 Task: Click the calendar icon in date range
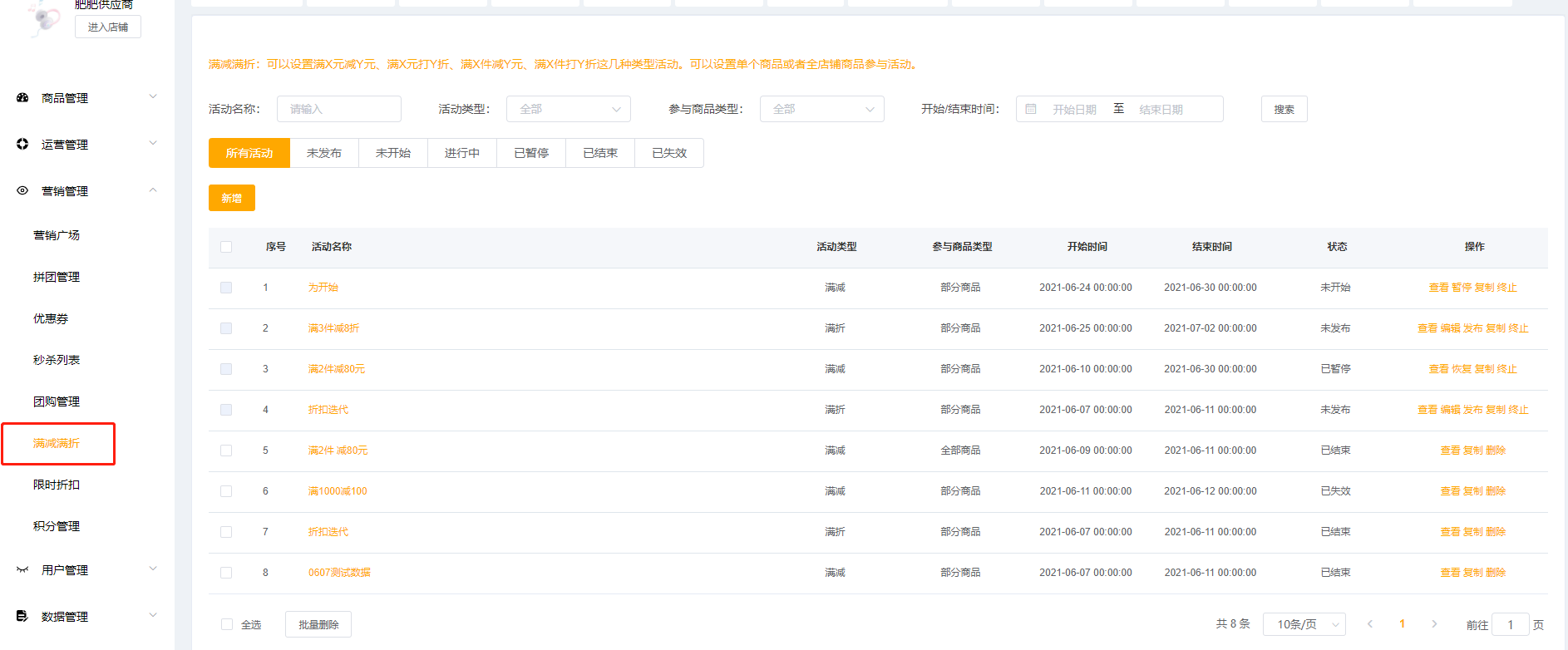click(x=1031, y=109)
